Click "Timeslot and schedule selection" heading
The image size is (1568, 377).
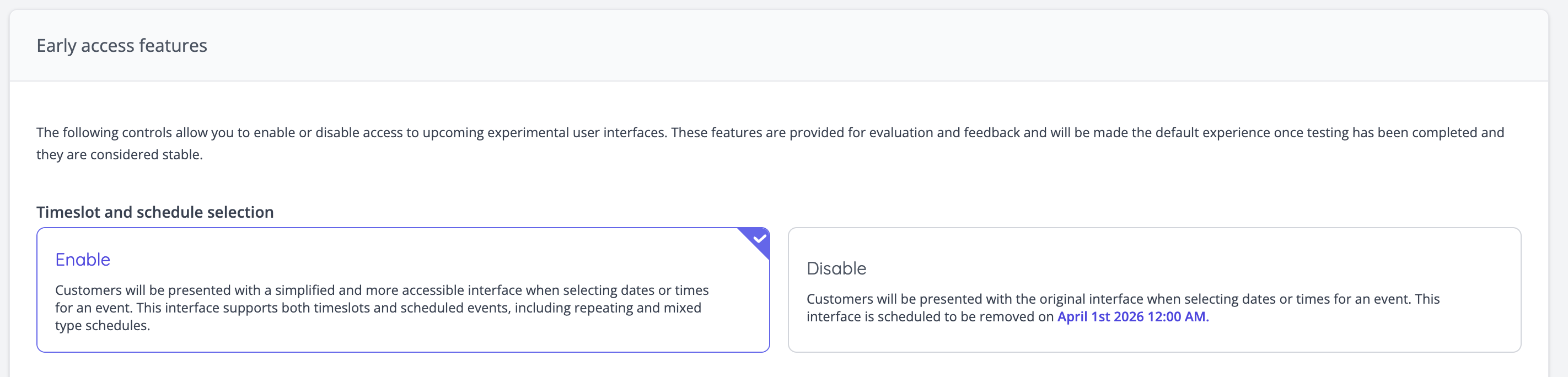click(x=155, y=212)
